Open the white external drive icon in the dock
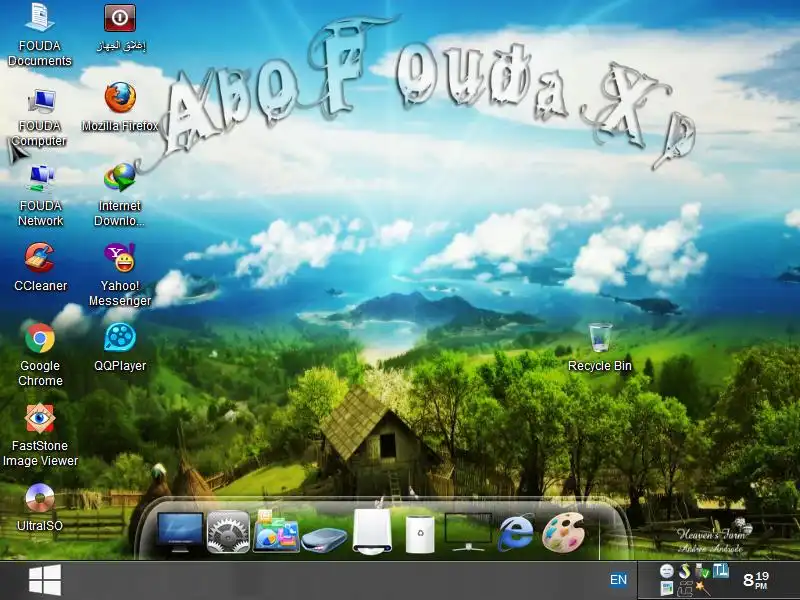 [372, 531]
